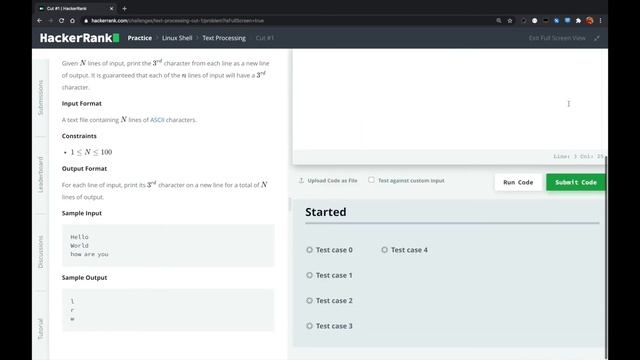This screenshot has width=640, height=360.
Task: Open the blue X extension icon
Action: tap(556, 20)
